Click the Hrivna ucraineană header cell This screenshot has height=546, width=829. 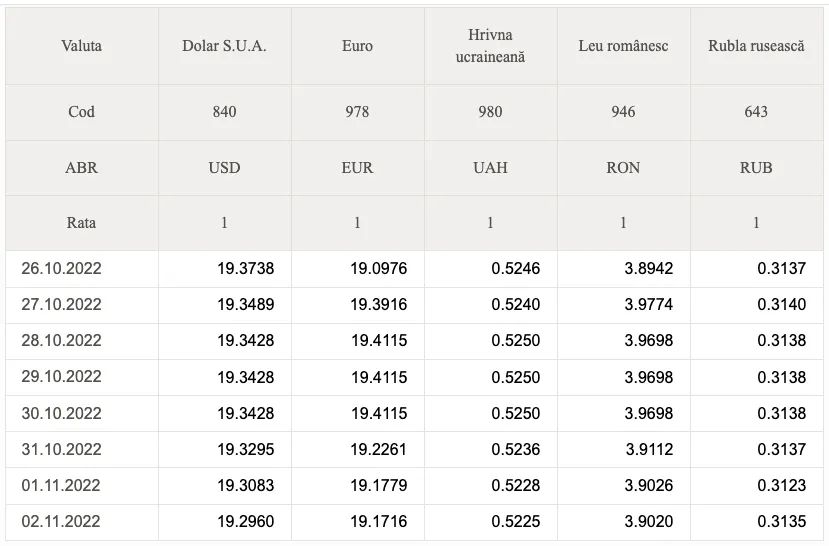pyautogui.click(x=490, y=46)
